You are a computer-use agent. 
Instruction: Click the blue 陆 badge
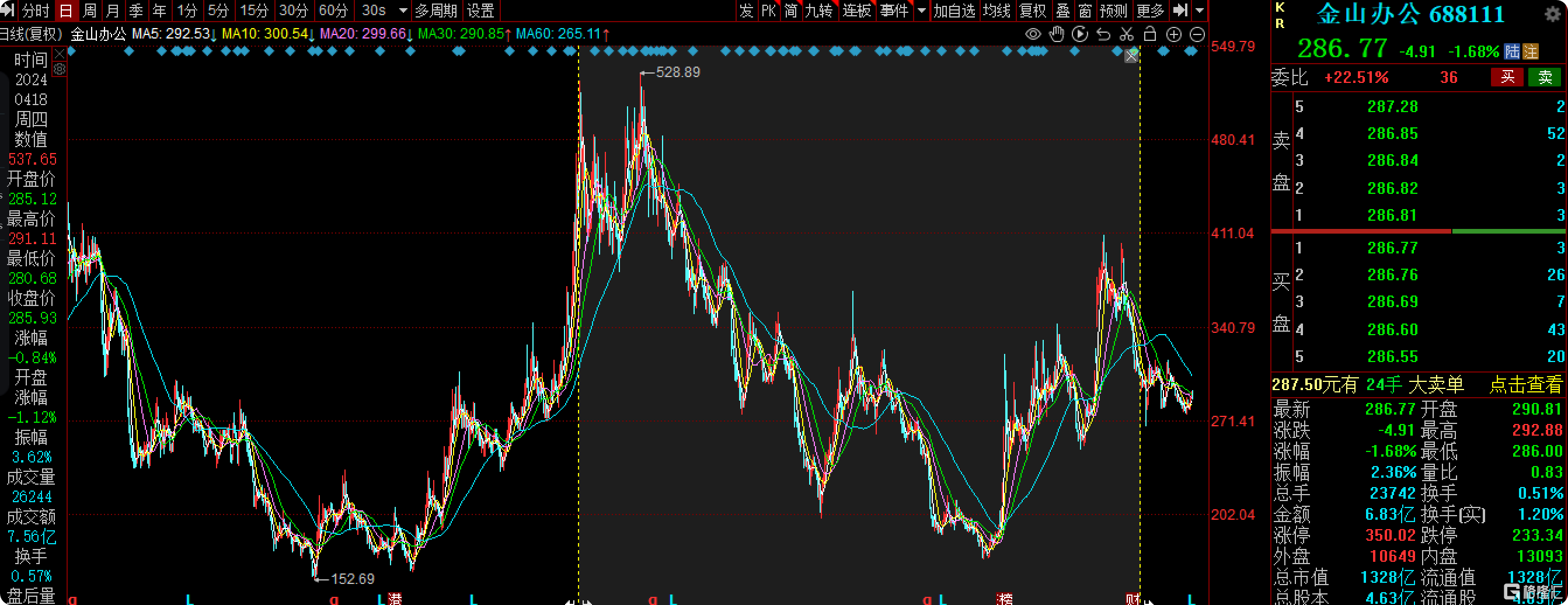tap(1512, 51)
